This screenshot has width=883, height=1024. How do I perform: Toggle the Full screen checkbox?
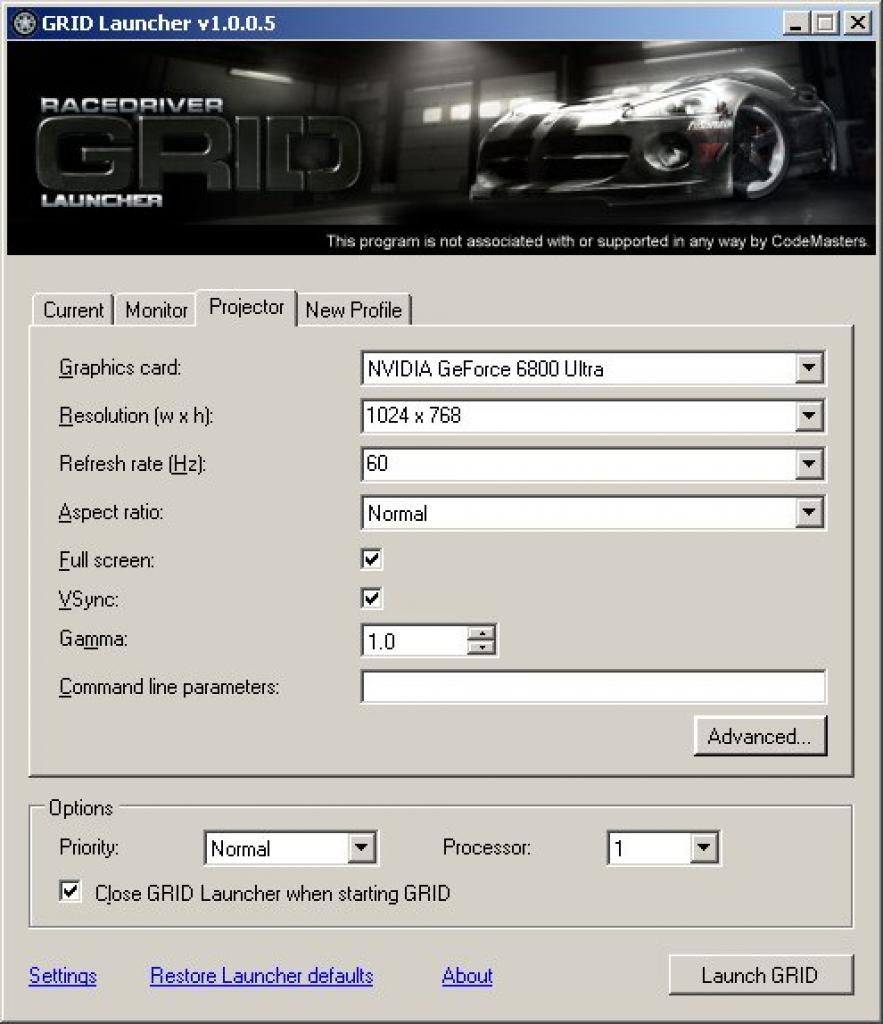(x=372, y=559)
